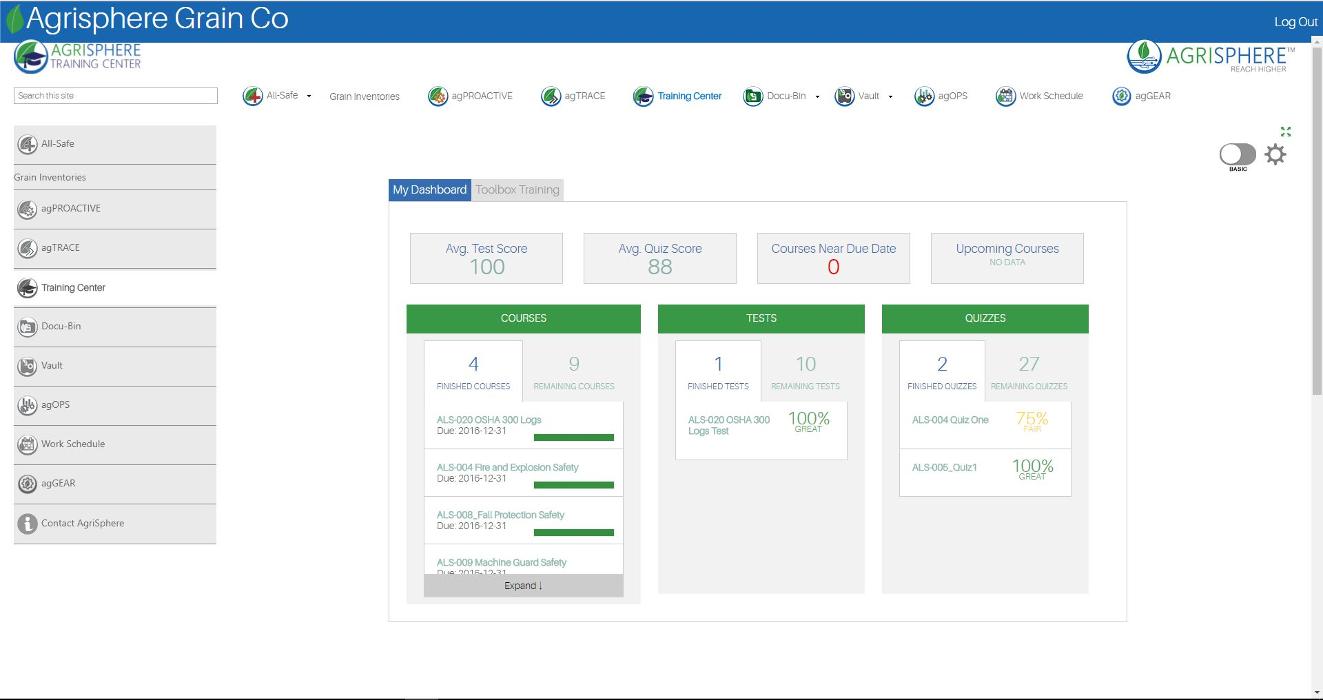1323x700 pixels.
Task: Click the Agrisphere Training Center logo
Action: point(78,57)
